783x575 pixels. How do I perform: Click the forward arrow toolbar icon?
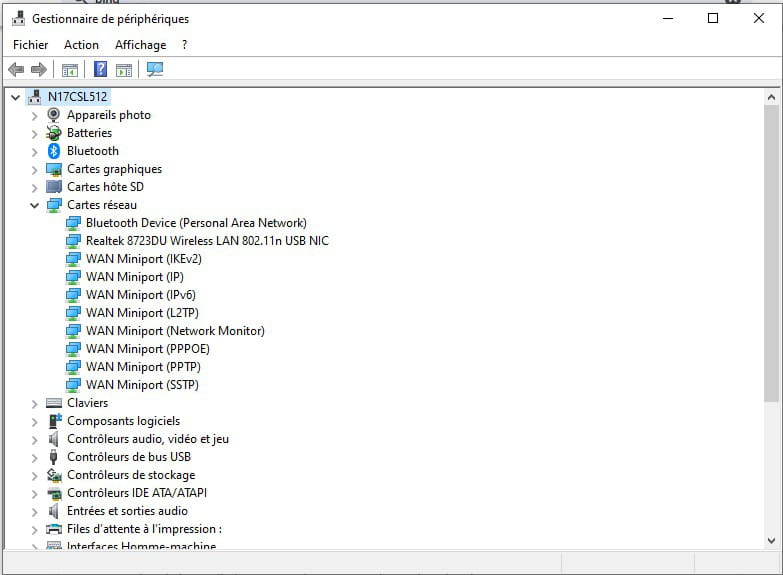pos(39,69)
